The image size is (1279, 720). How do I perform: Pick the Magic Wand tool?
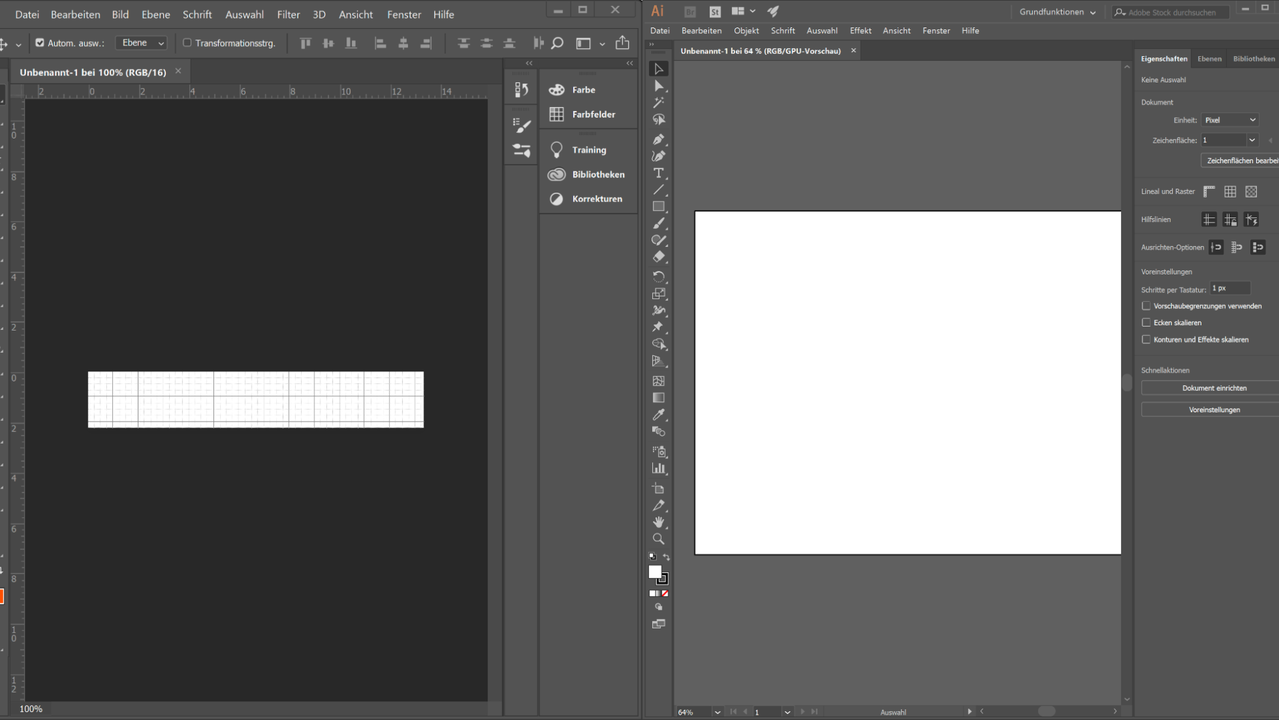(658, 102)
